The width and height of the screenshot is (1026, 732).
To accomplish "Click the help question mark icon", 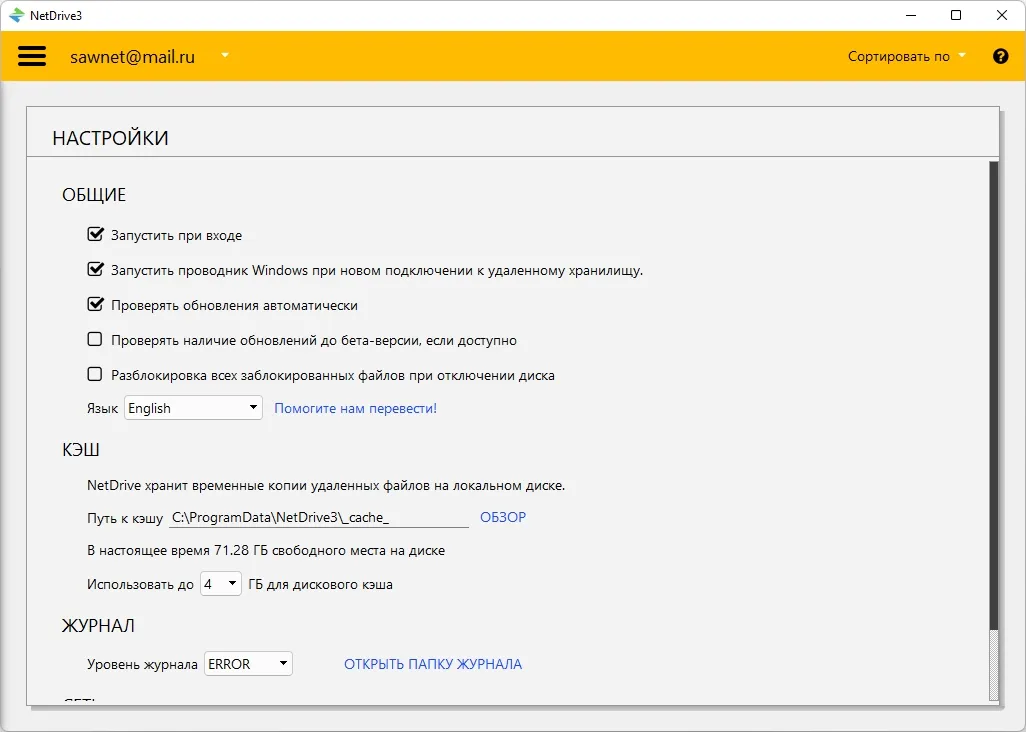I will tap(1000, 56).
